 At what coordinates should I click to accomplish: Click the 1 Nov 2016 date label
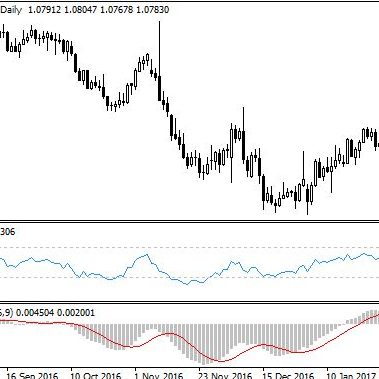[x=159, y=376]
